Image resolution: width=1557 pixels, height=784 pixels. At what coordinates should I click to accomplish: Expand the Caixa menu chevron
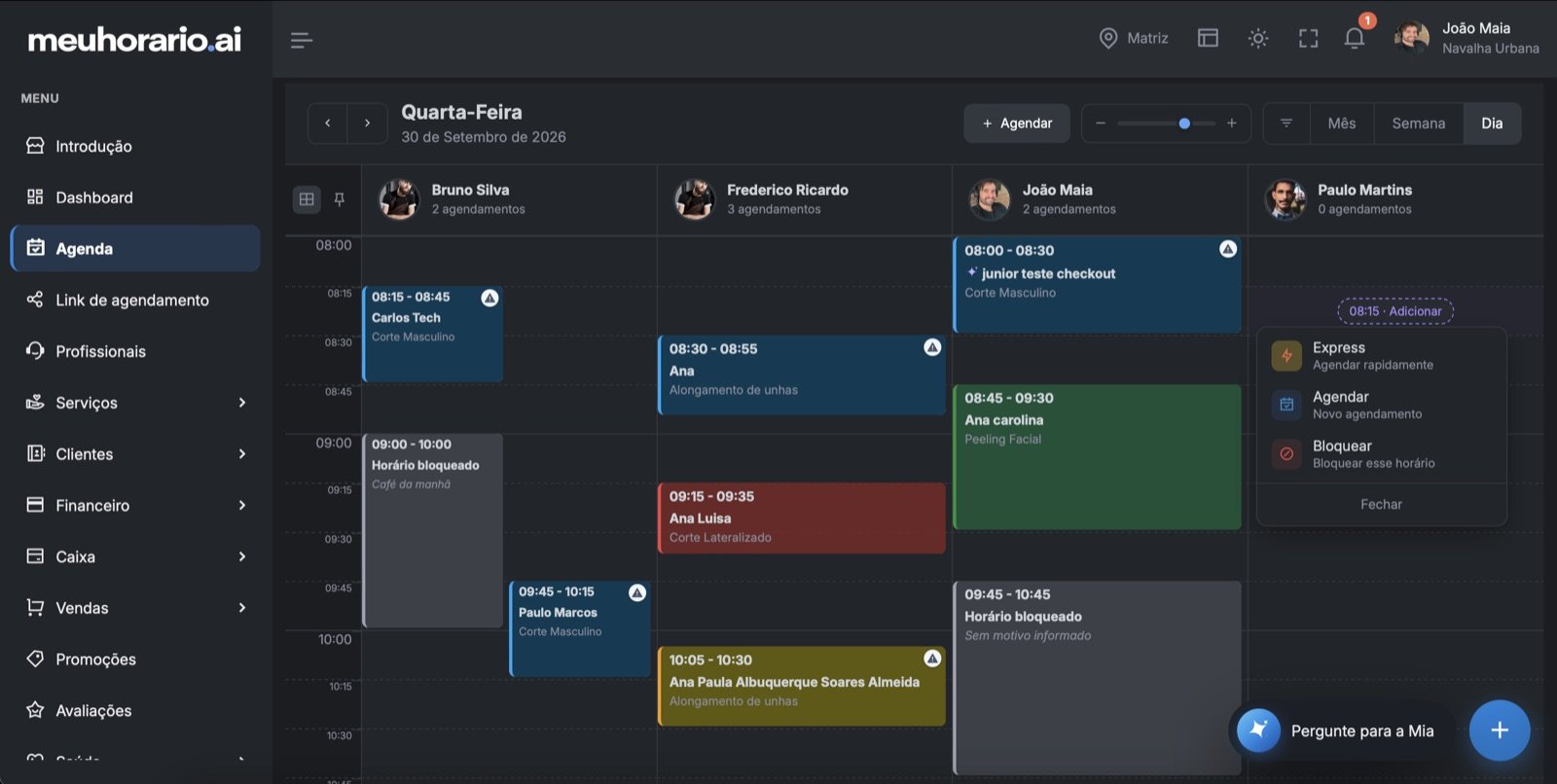[x=242, y=556]
